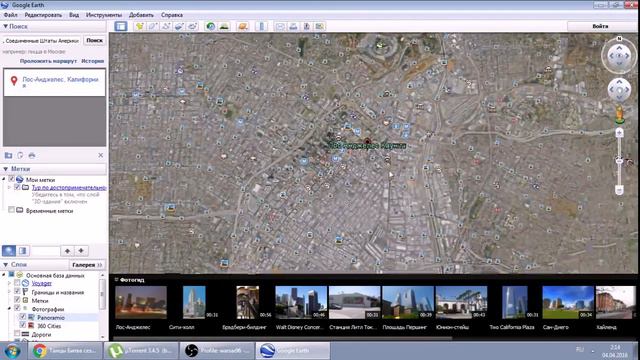Image resolution: width=640 pixels, height=360 pixels.
Task: Collapse the Метки panel
Action: click(5, 169)
